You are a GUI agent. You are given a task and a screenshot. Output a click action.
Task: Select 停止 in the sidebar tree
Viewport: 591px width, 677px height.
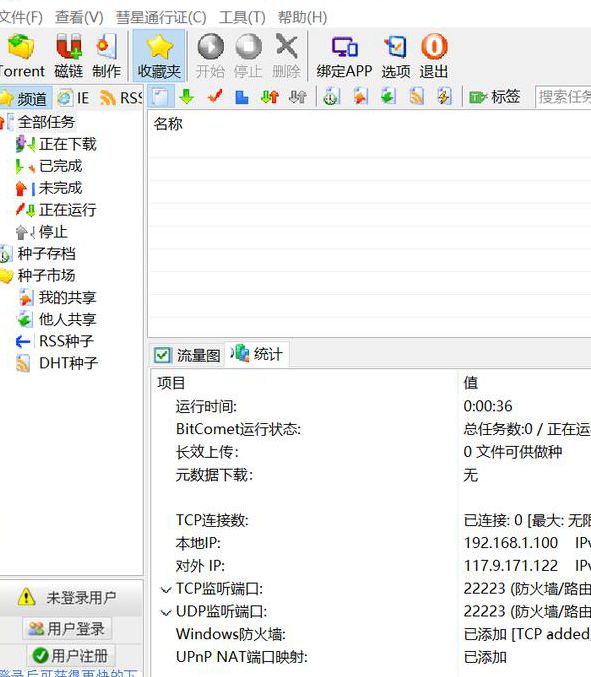[53, 232]
